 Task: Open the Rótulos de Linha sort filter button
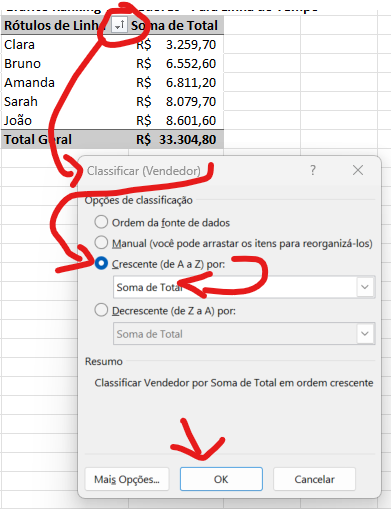(119, 25)
